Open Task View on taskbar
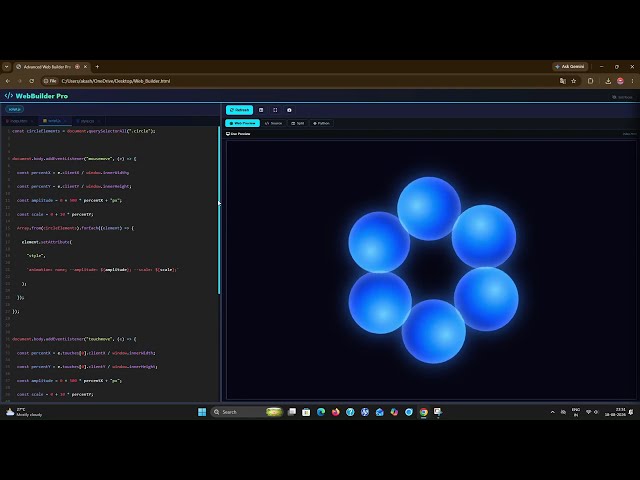The width and height of the screenshot is (640, 480). pos(292,412)
